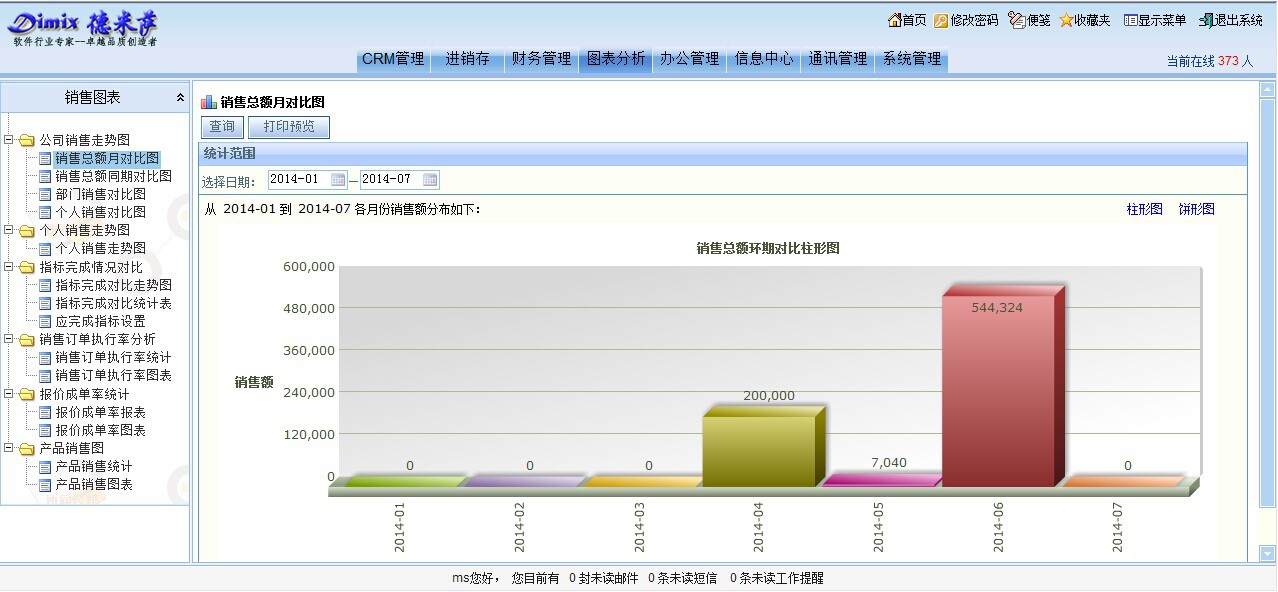
Task: Collapse the 公司销售走势图 tree folder
Action: pos(9,140)
